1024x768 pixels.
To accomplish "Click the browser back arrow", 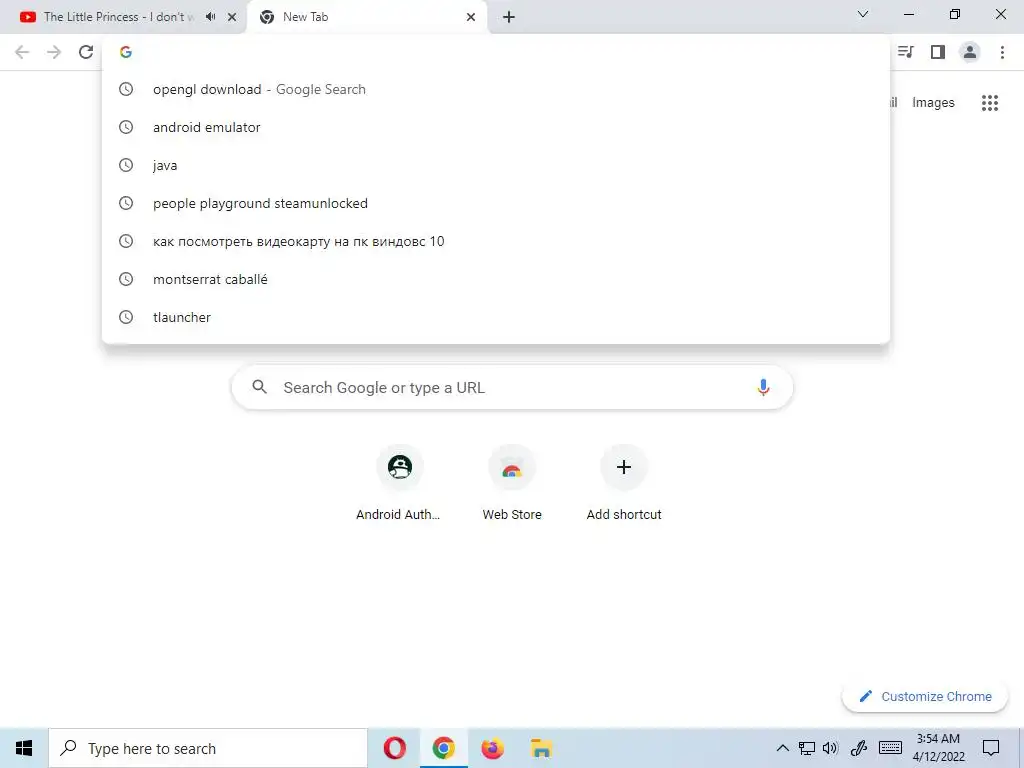I will click(x=22, y=52).
